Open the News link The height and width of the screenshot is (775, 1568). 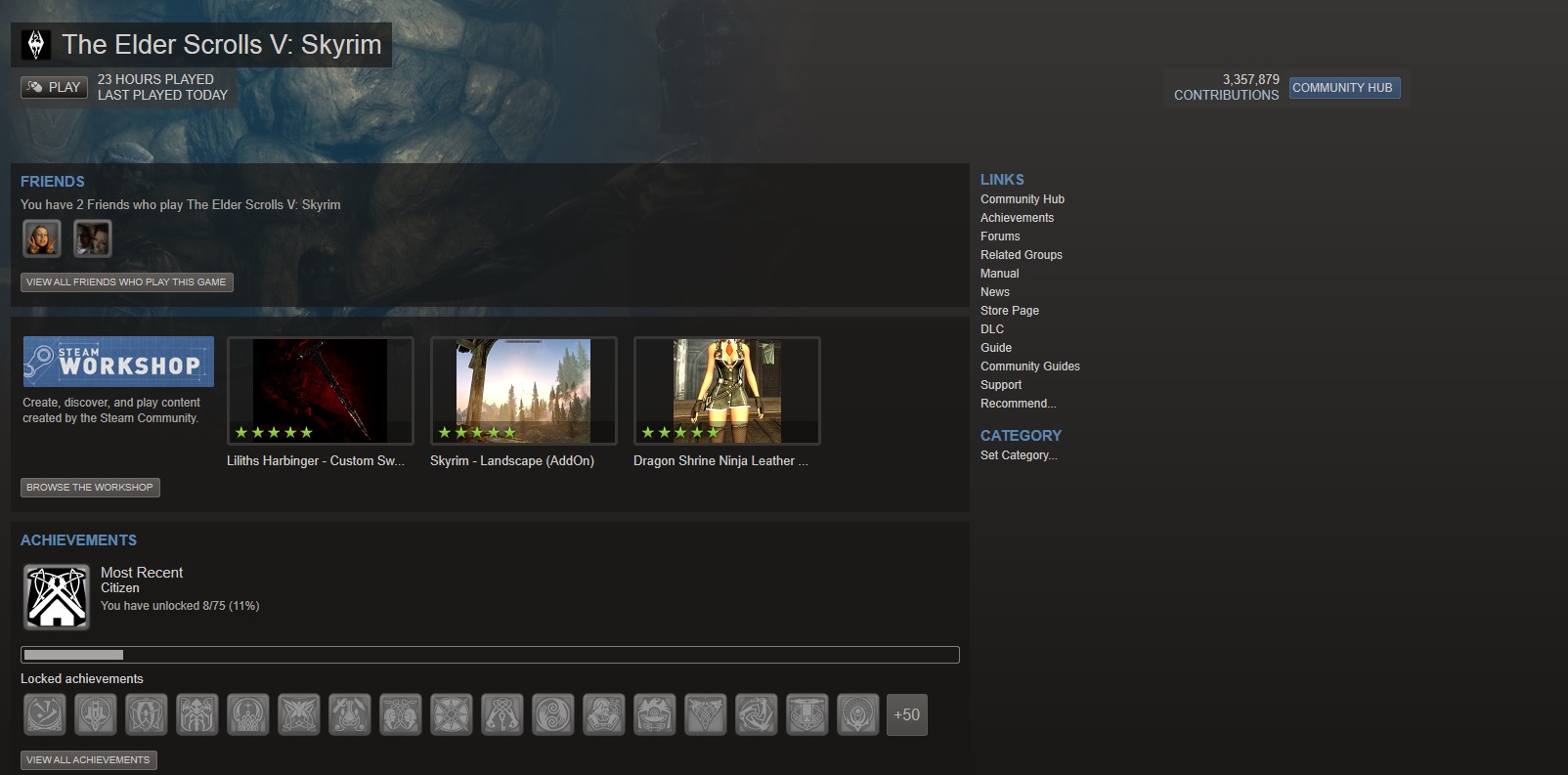[995, 292]
